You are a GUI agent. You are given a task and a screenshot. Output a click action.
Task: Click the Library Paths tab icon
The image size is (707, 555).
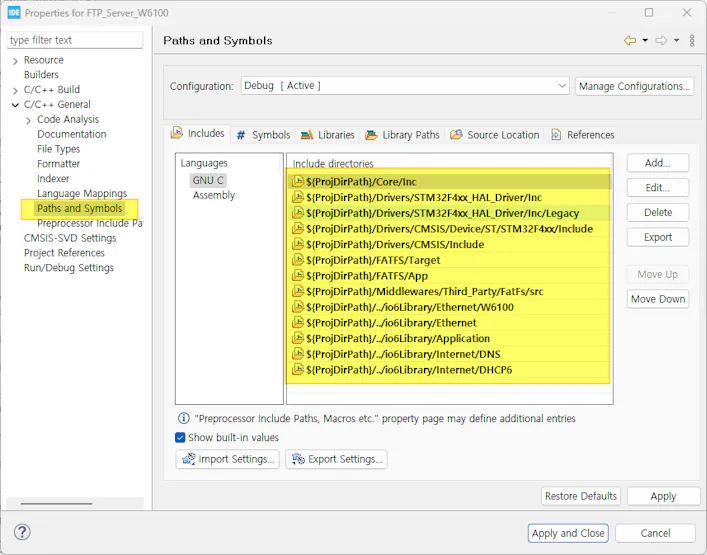[371, 135]
